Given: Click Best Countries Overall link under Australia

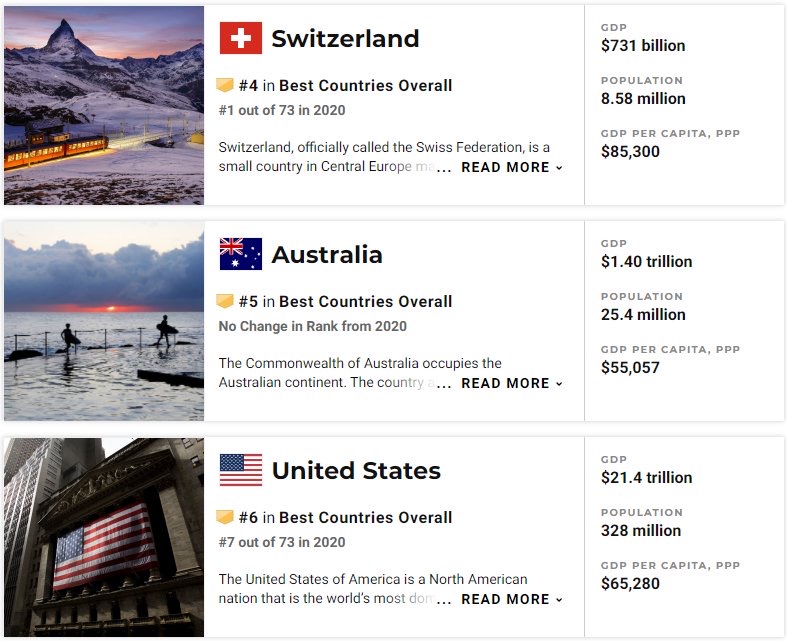Looking at the screenshot, I should pyautogui.click(x=365, y=301).
